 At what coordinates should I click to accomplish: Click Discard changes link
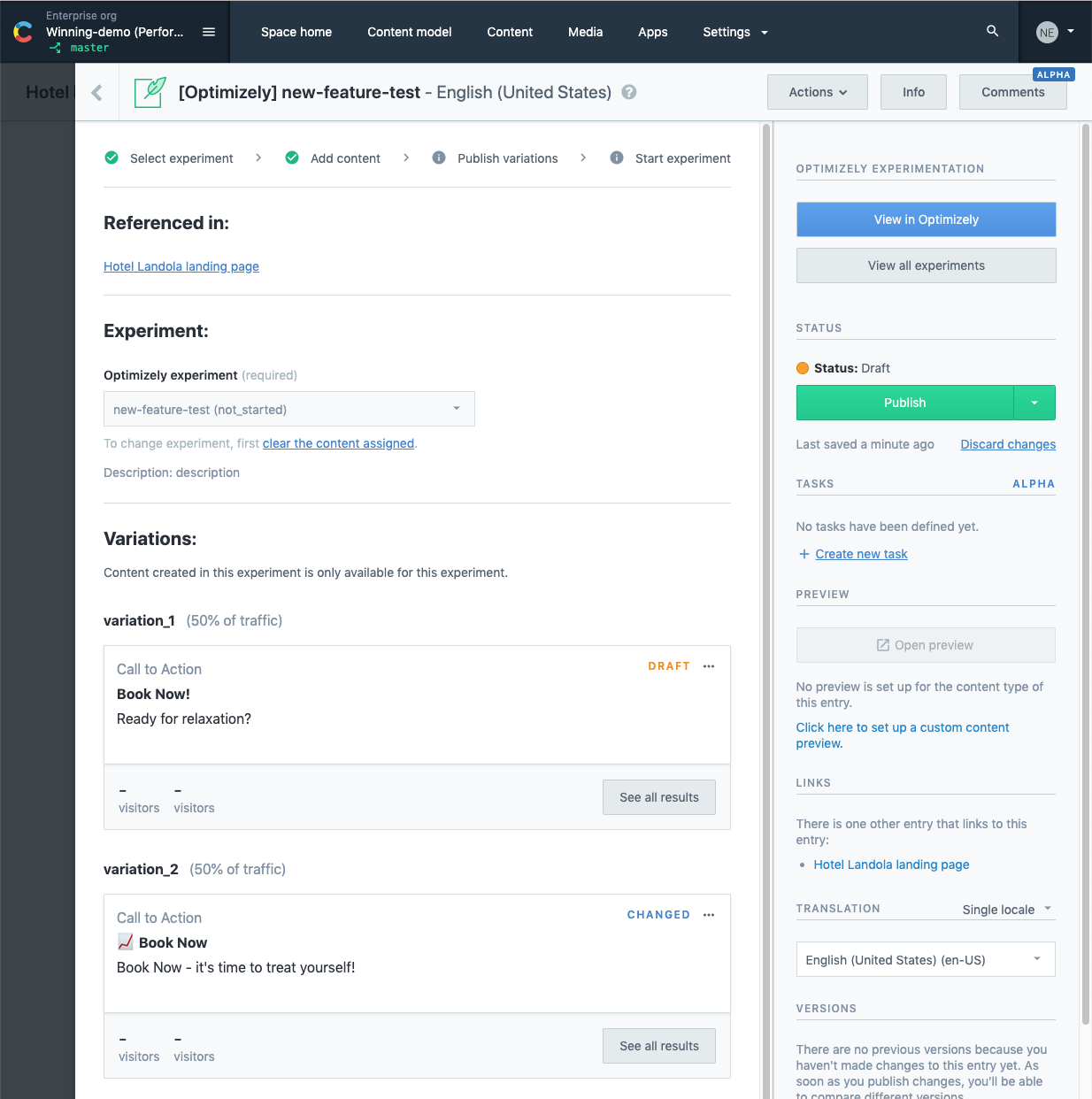[x=1008, y=444]
